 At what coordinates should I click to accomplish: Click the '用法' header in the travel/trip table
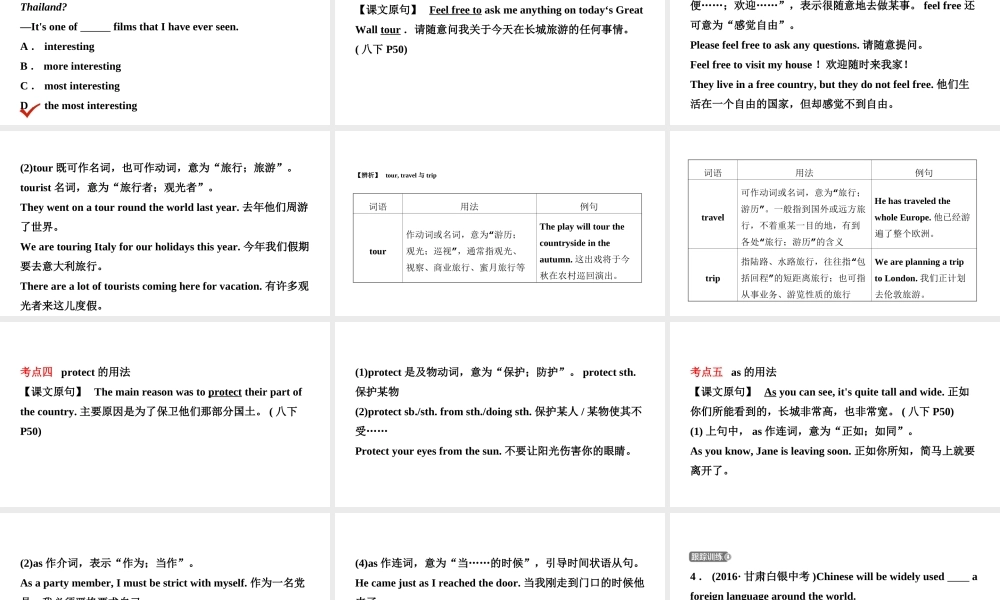coord(804,173)
